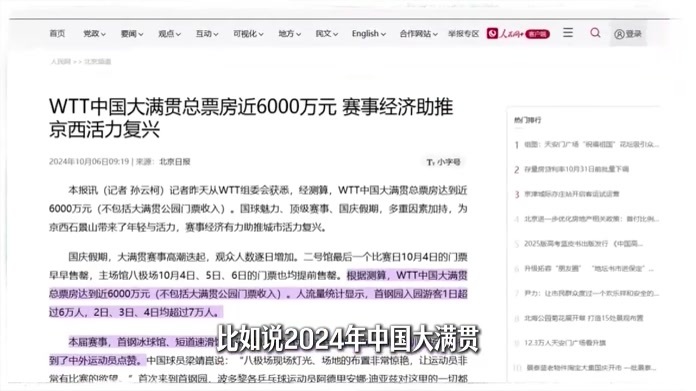Click the search magnifier icon

[595, 32]
